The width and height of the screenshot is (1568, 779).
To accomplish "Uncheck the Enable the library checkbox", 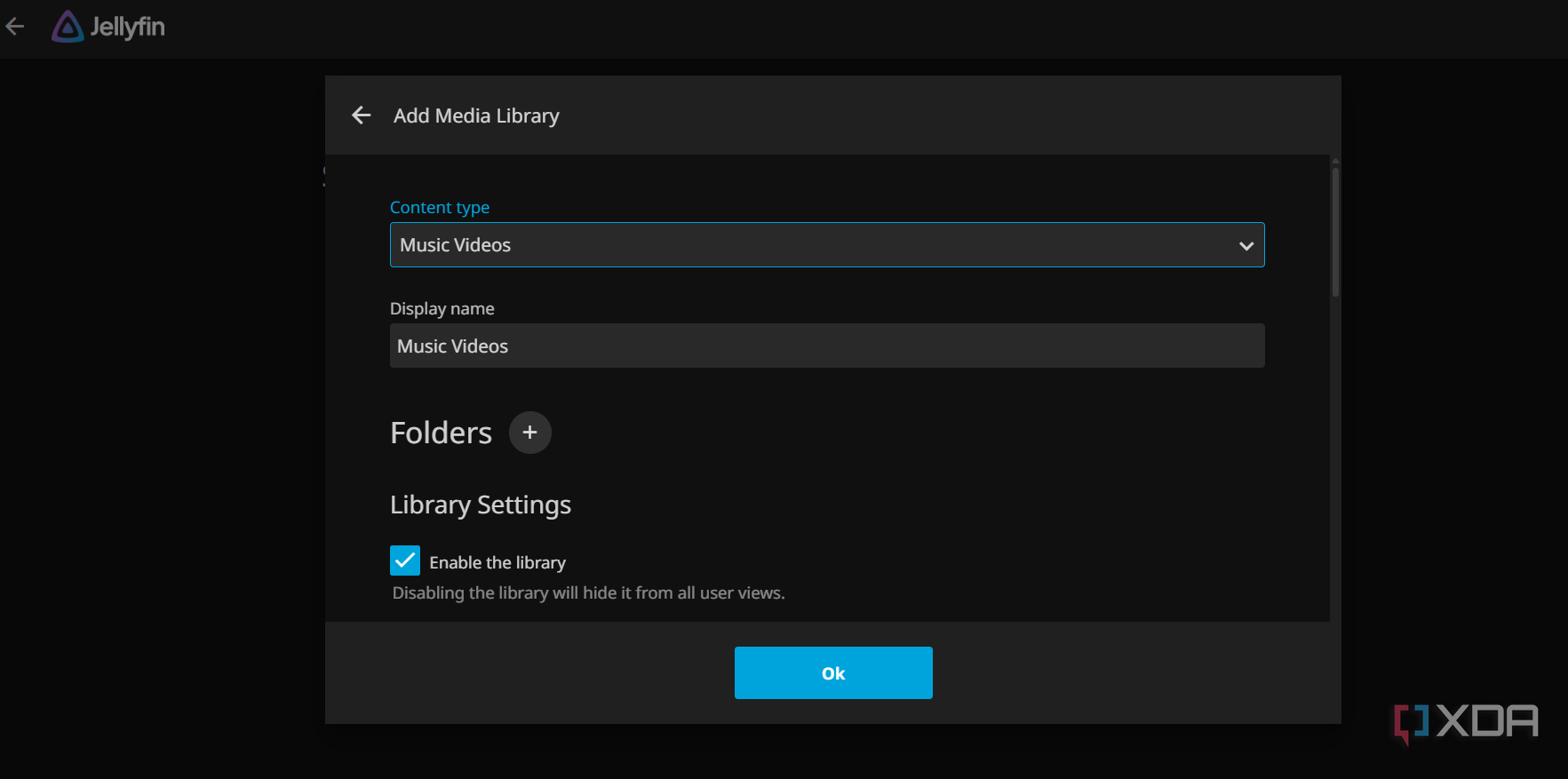I will tap(405, 560).
